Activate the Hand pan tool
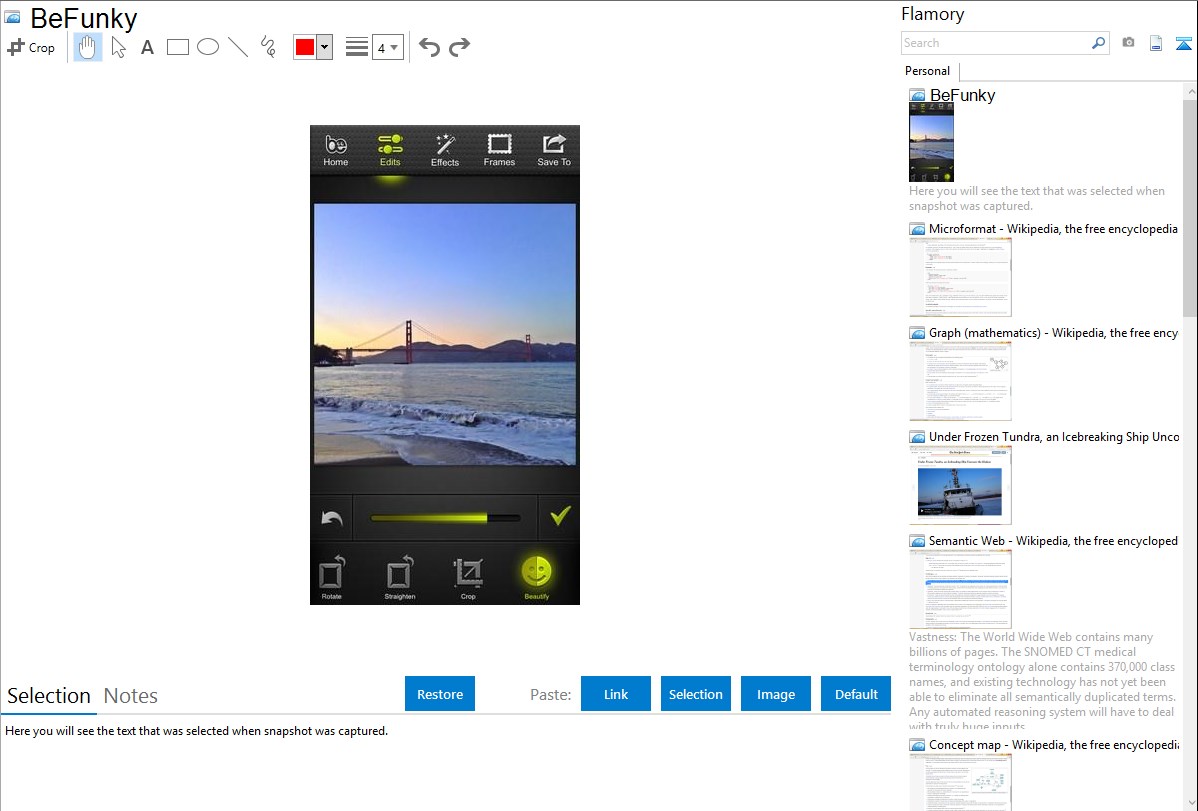The width and height of the screenshot is (1198, 811). [x=88, y=47]
